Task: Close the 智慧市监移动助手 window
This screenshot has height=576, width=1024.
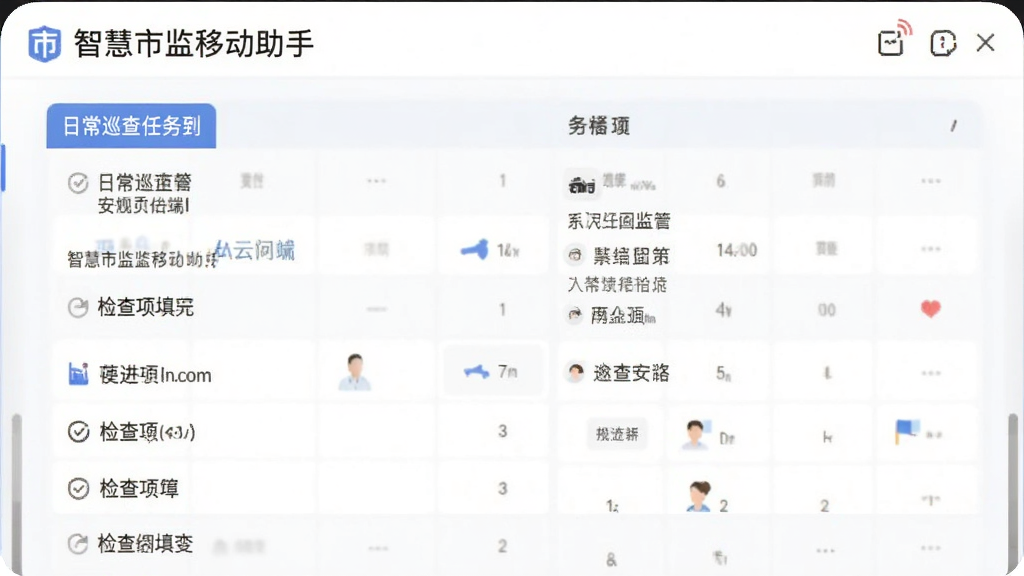Action: click(x=985, y=42)
